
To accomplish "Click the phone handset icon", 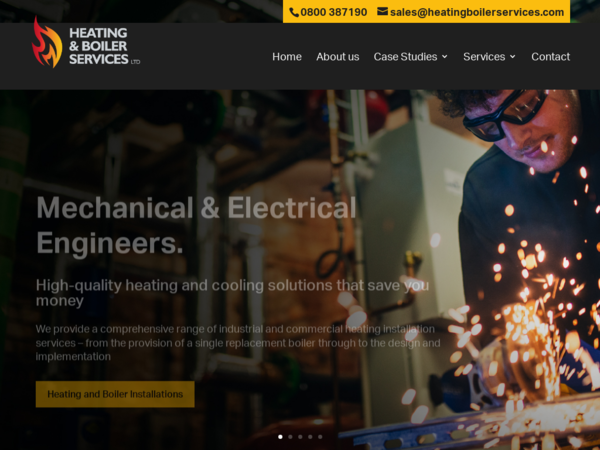I will point(294,13).
